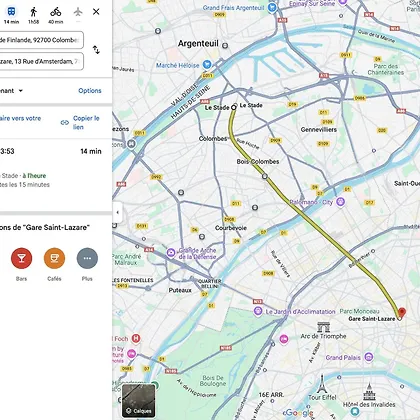Open Marché Héloïse shopping marker
This screenshot has width=420, height=420.
[207, 65]
